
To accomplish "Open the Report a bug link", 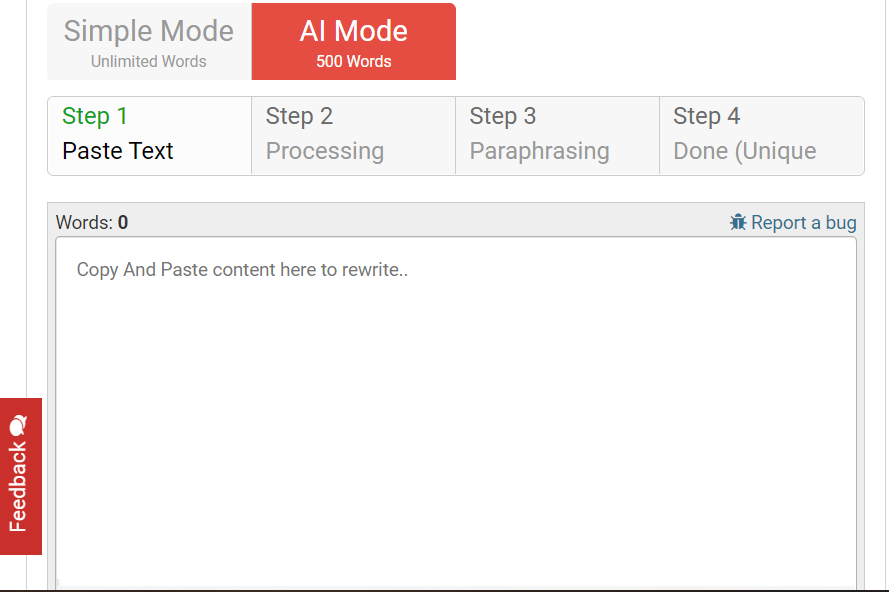I will point(803,222).
